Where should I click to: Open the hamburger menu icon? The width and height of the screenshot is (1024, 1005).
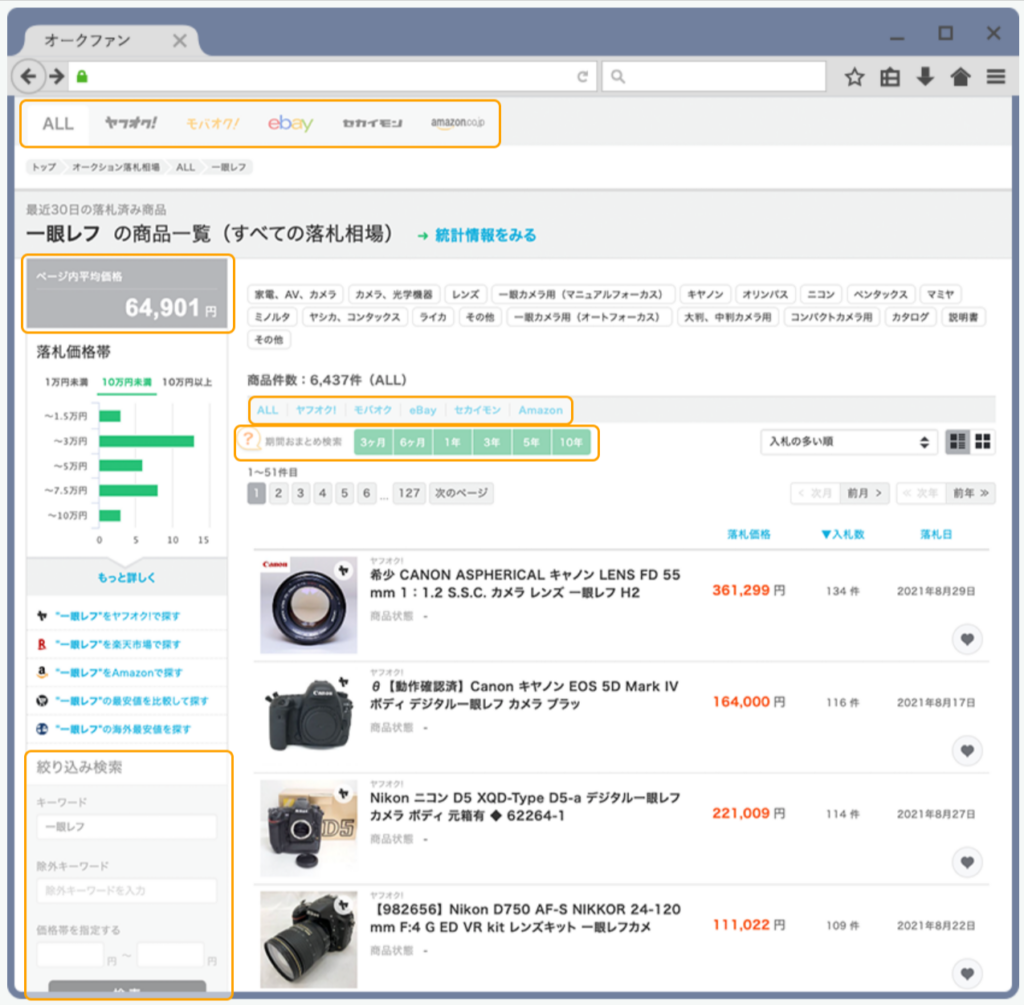[x=995, y=77]
